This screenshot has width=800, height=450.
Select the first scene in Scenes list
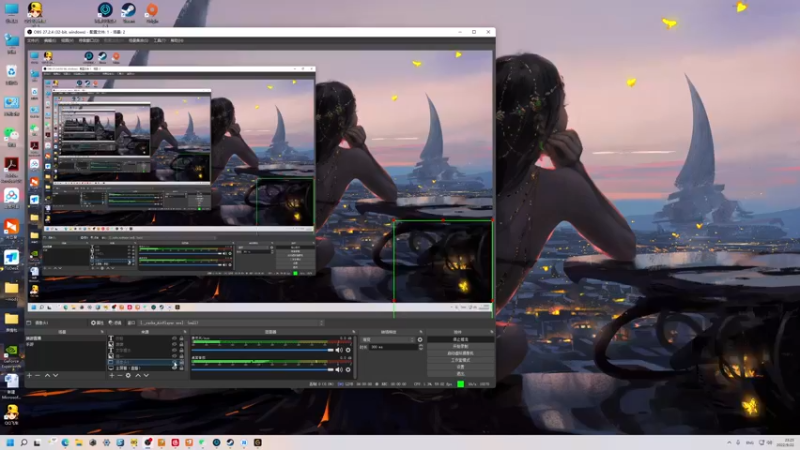(64, 338)
